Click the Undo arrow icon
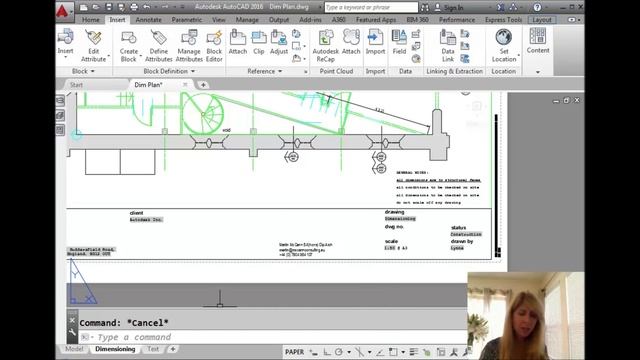This screenshot has width=640, height=360. (147, 7)
